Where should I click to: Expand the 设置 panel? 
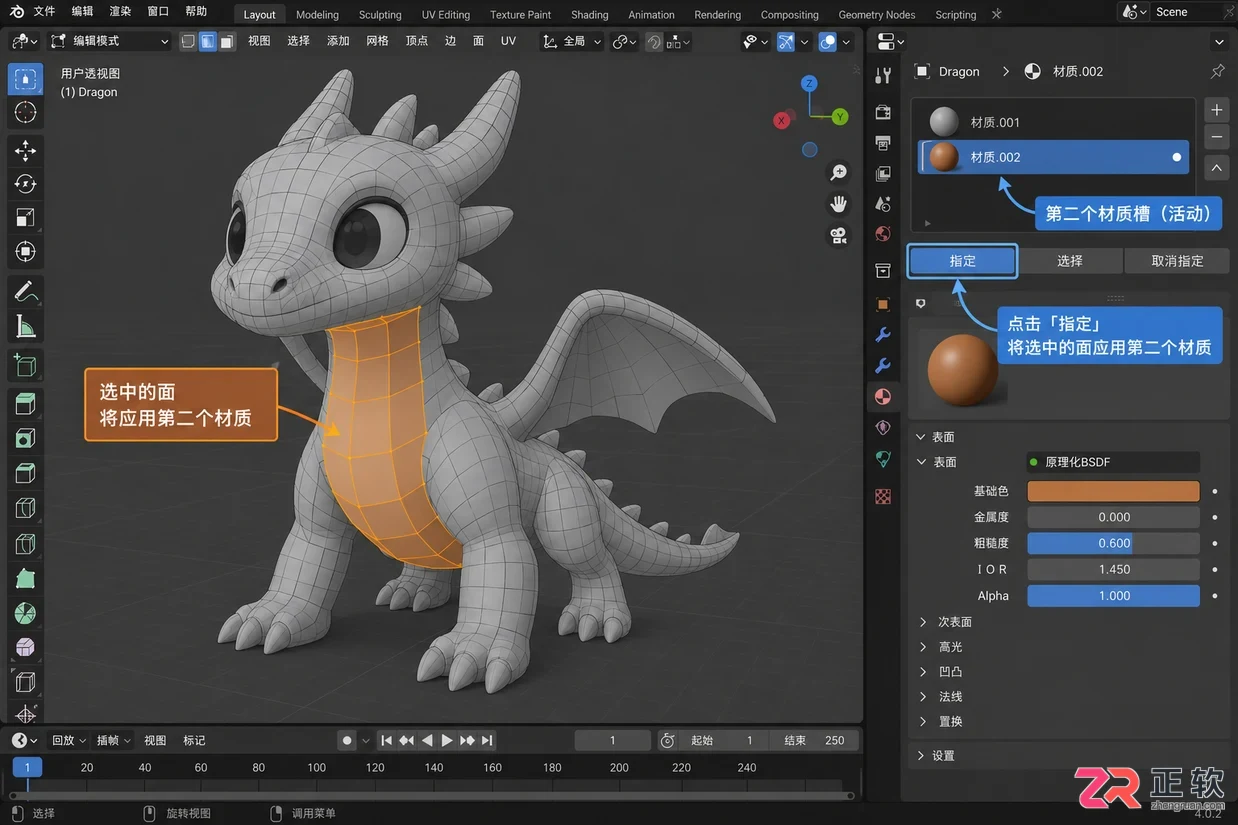(936, 756)
